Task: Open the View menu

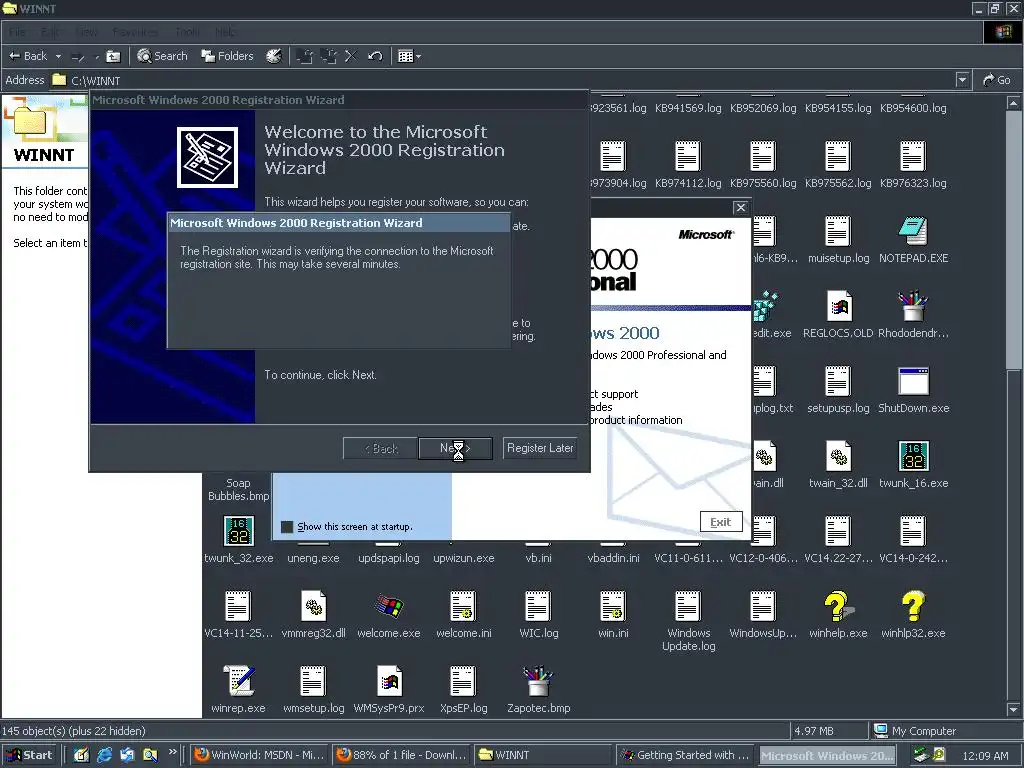Action: click(x=86, y=32)
